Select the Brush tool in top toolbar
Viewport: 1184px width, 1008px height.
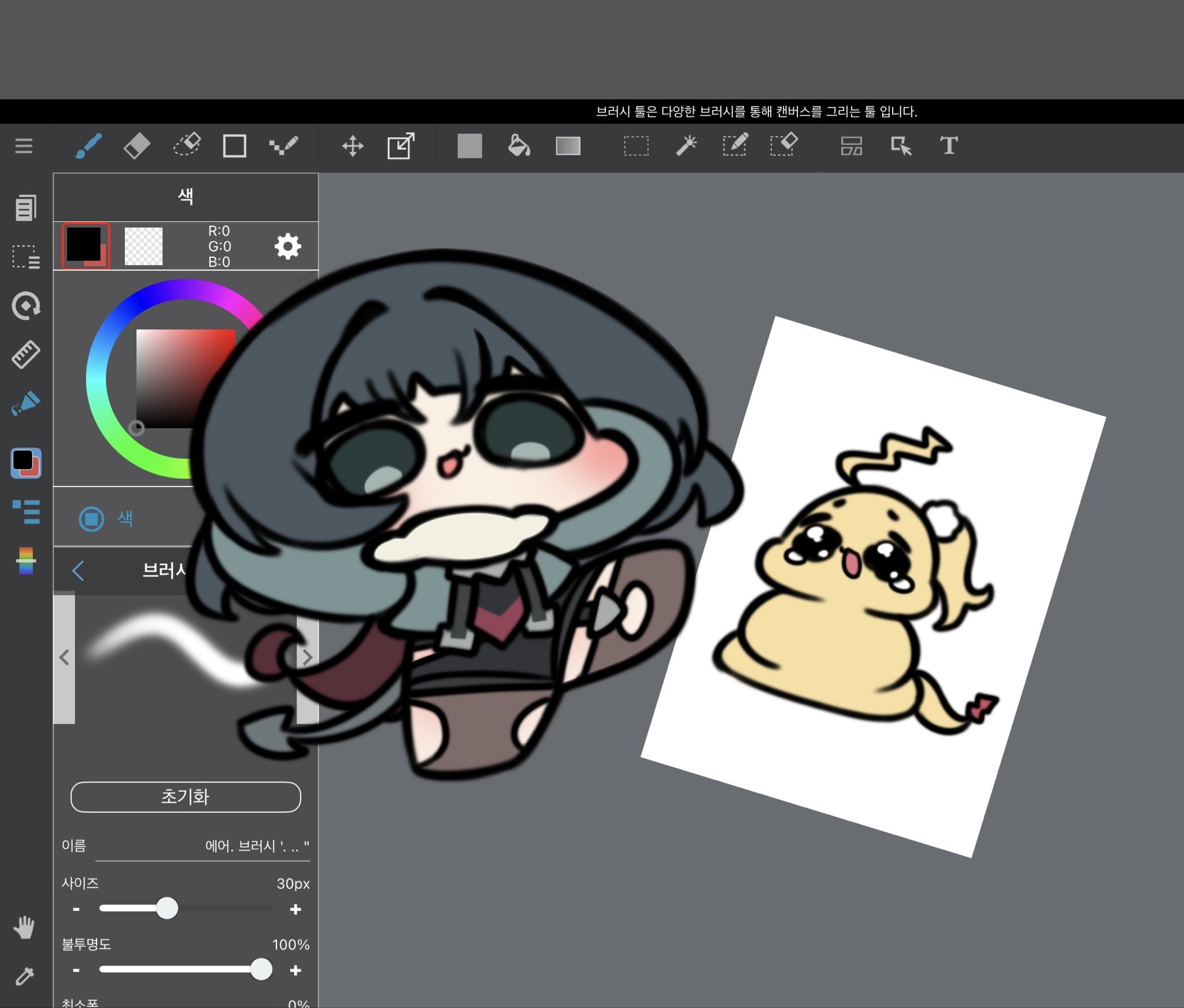[88, 146]
